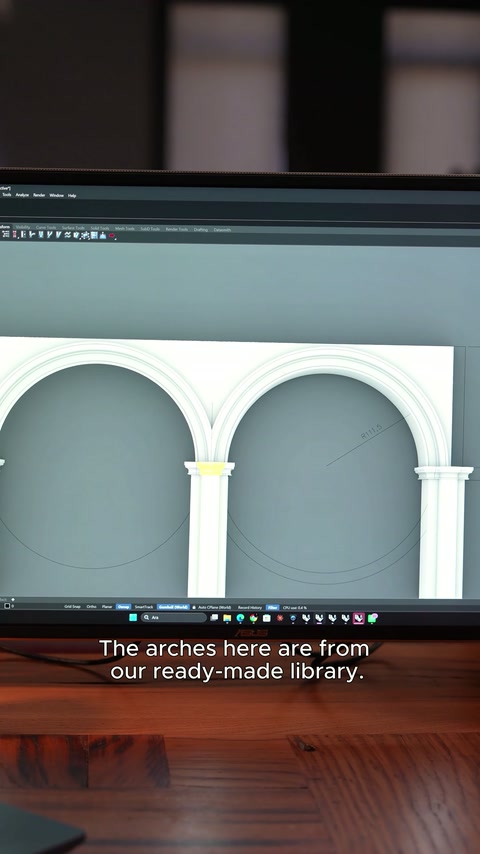
Task: Open Microsoft Edge from the taskbar
Action: [x=240, y=618]
